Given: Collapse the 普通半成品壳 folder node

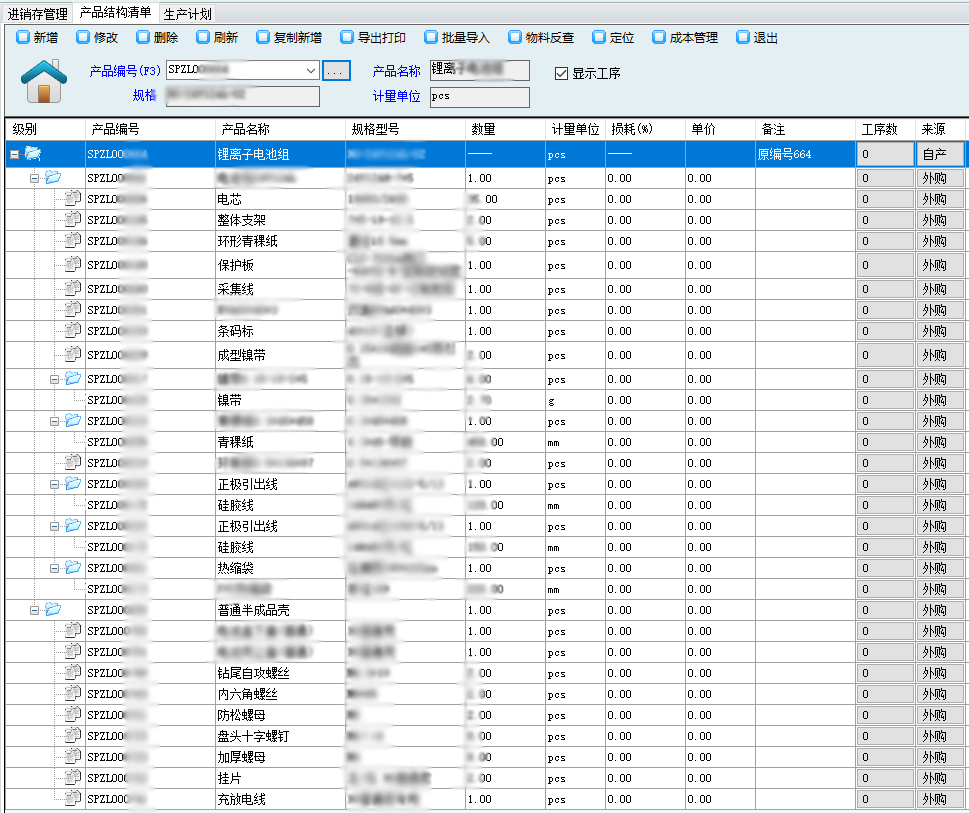Looking at the screenshot, I should pos(34,610).
